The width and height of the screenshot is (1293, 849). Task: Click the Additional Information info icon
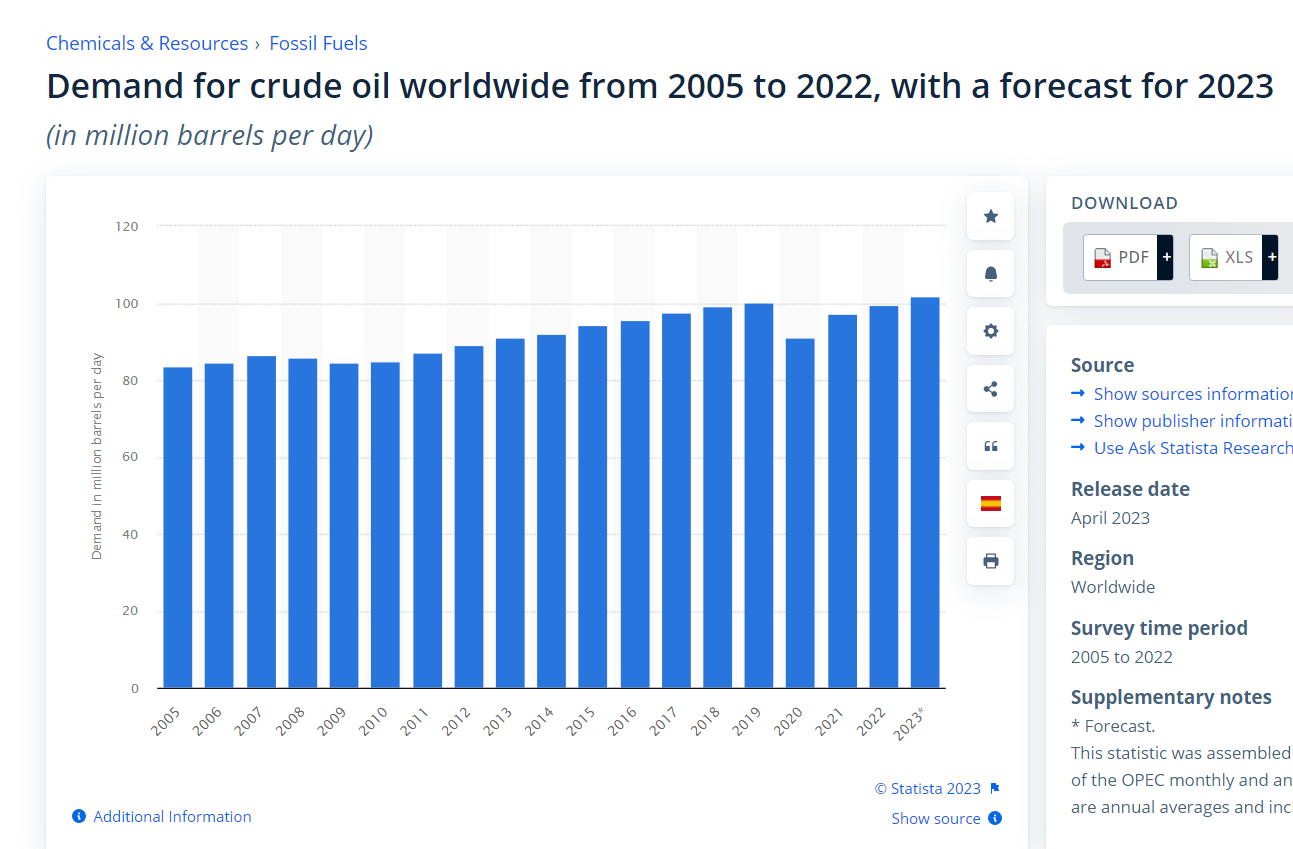[x=79, y=817]
